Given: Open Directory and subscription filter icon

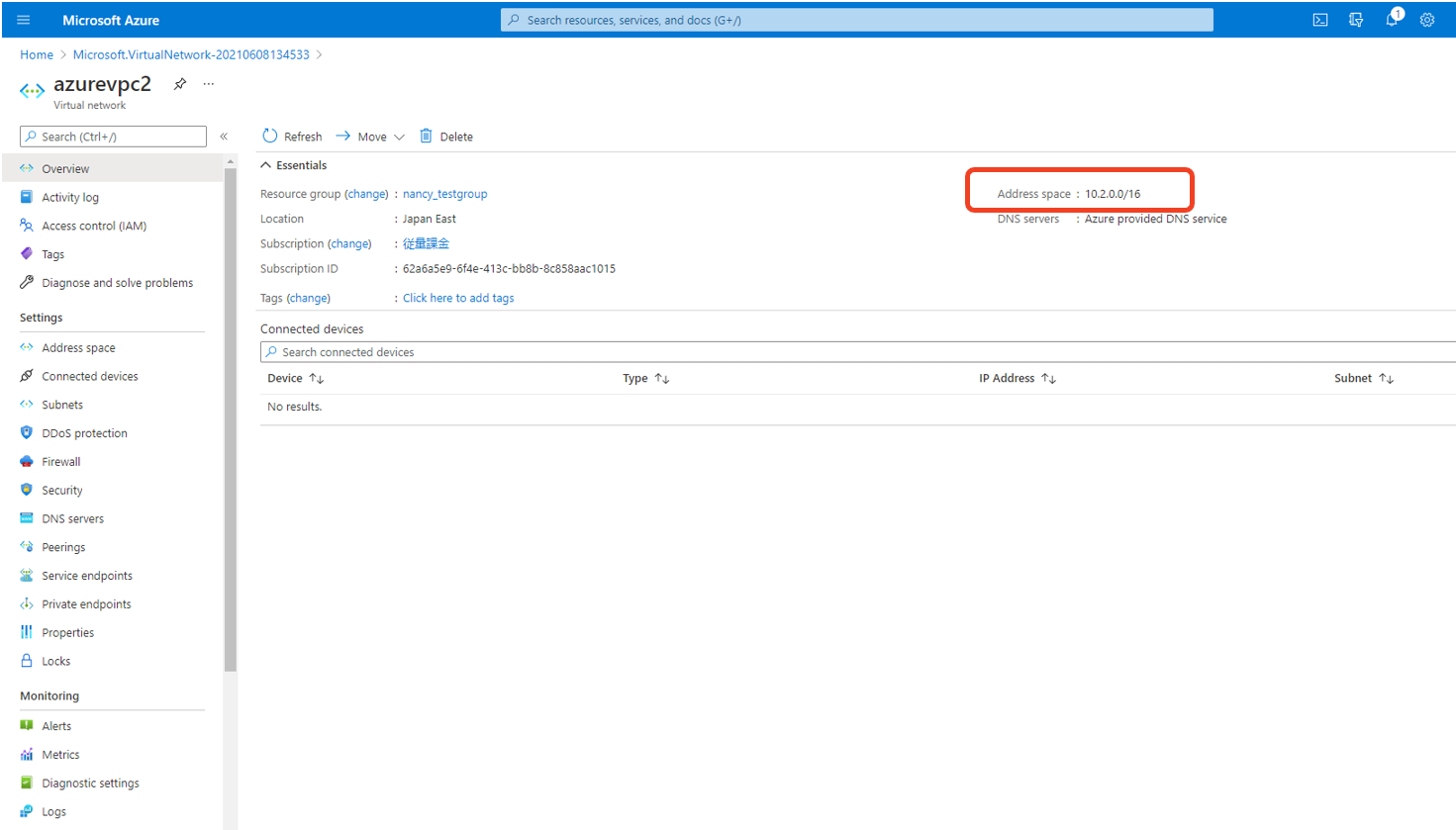Looking at the screenshot, I should 1356,20.
